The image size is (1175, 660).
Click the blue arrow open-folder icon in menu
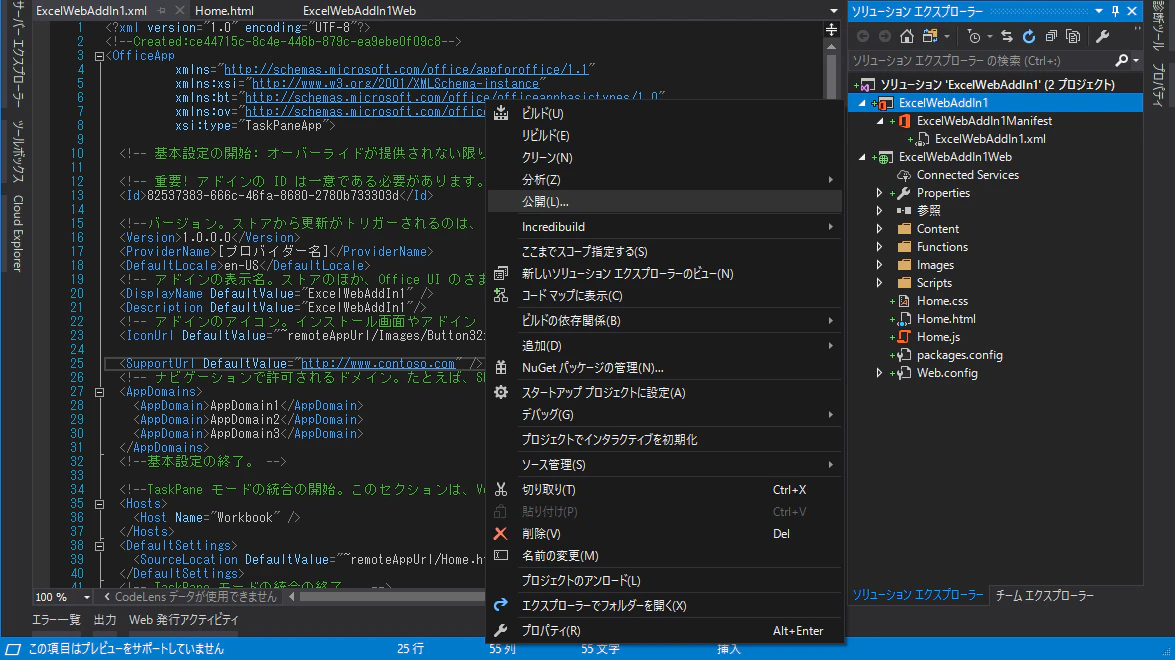tap(501, 605)
